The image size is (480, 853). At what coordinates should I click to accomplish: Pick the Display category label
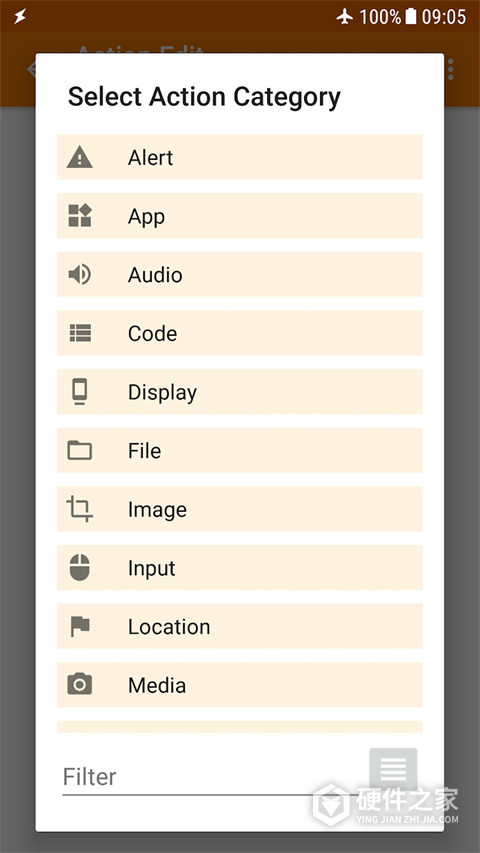click(x=162, y=393)
